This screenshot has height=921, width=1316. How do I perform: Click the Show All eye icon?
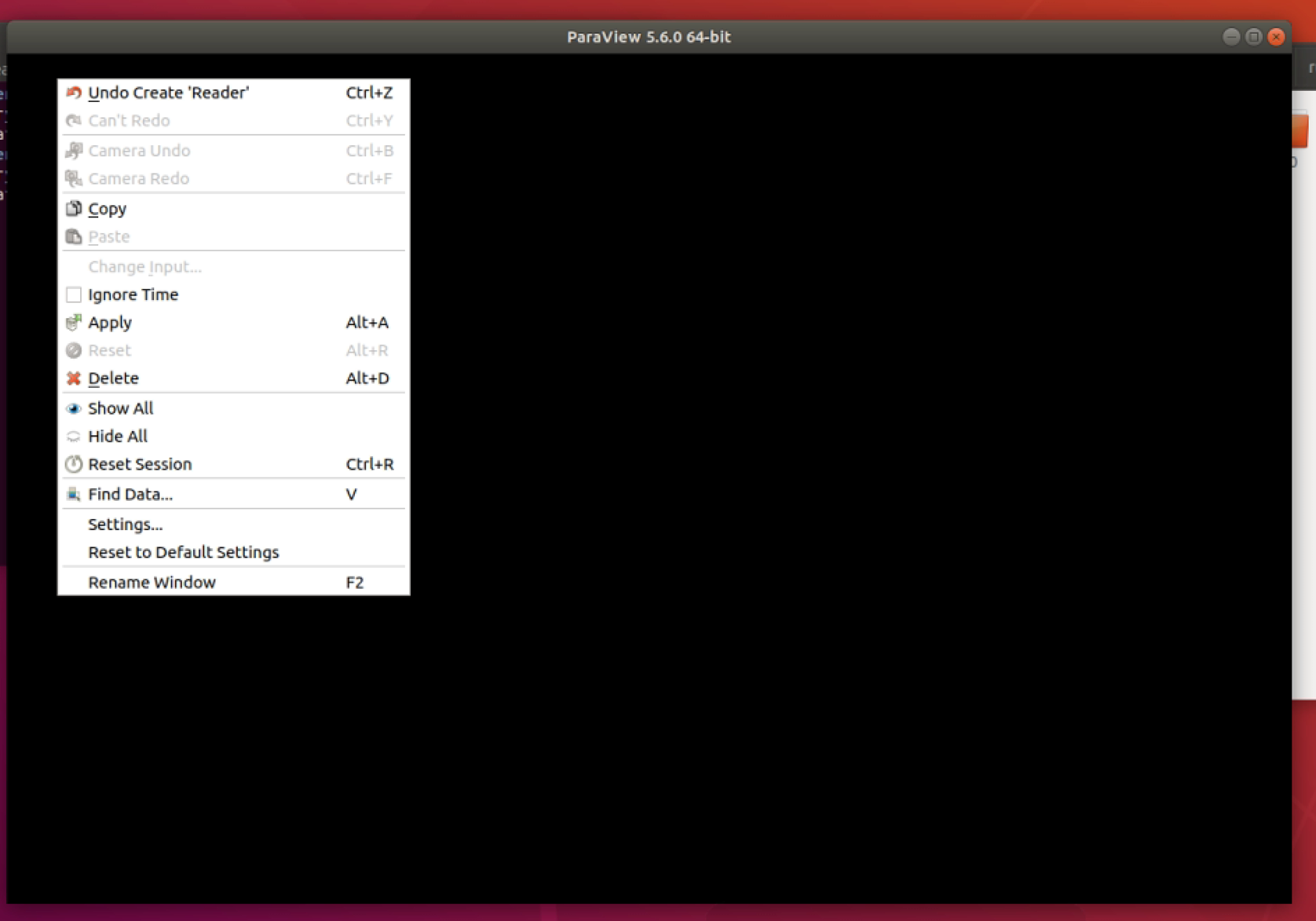[x=74, y=408]
